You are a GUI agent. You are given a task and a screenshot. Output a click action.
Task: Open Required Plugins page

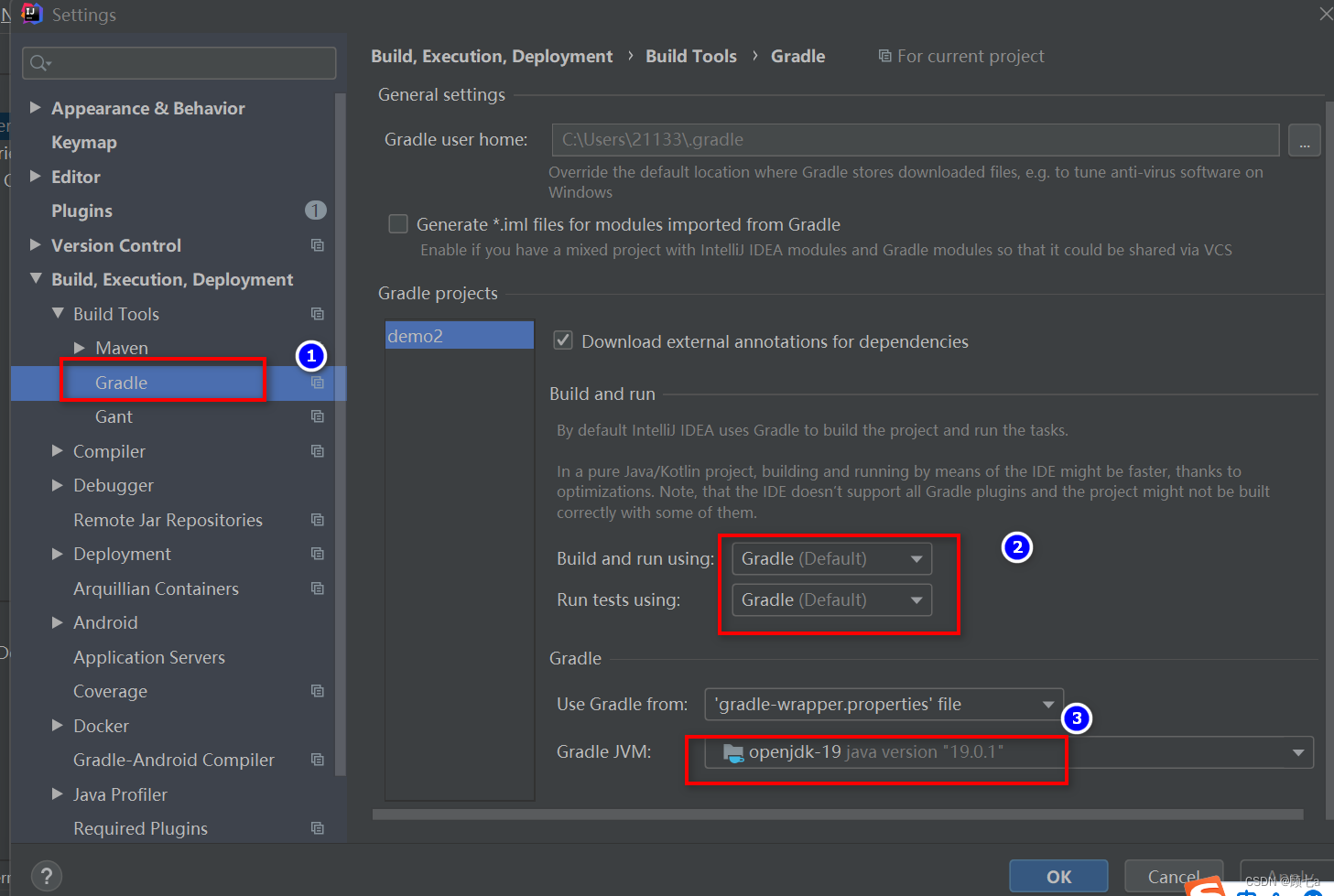140,828
